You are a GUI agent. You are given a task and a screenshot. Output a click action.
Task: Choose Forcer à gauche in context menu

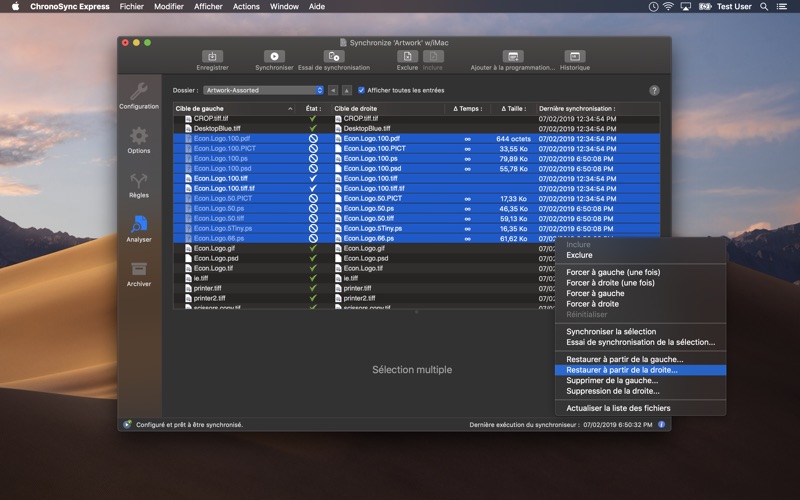[x=640, y=293]
